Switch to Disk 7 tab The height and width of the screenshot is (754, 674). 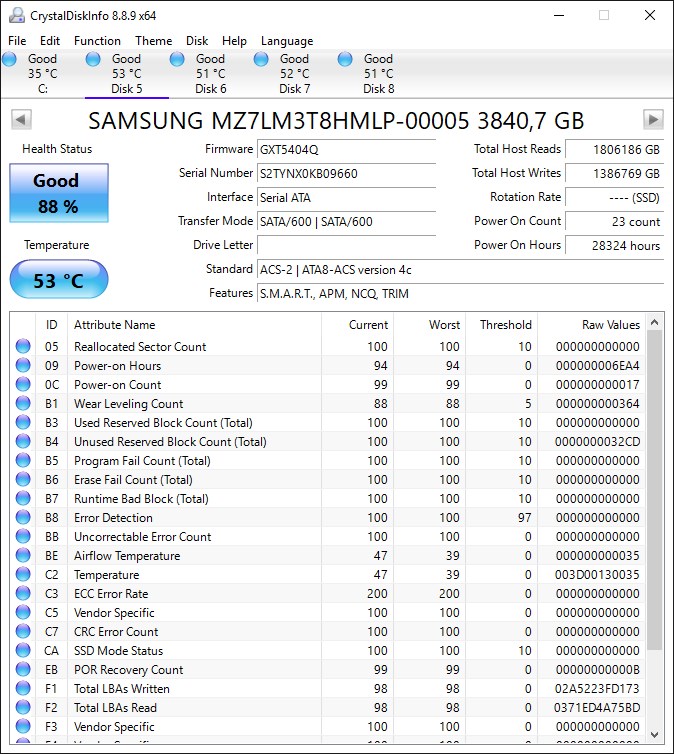click(295, 74)
